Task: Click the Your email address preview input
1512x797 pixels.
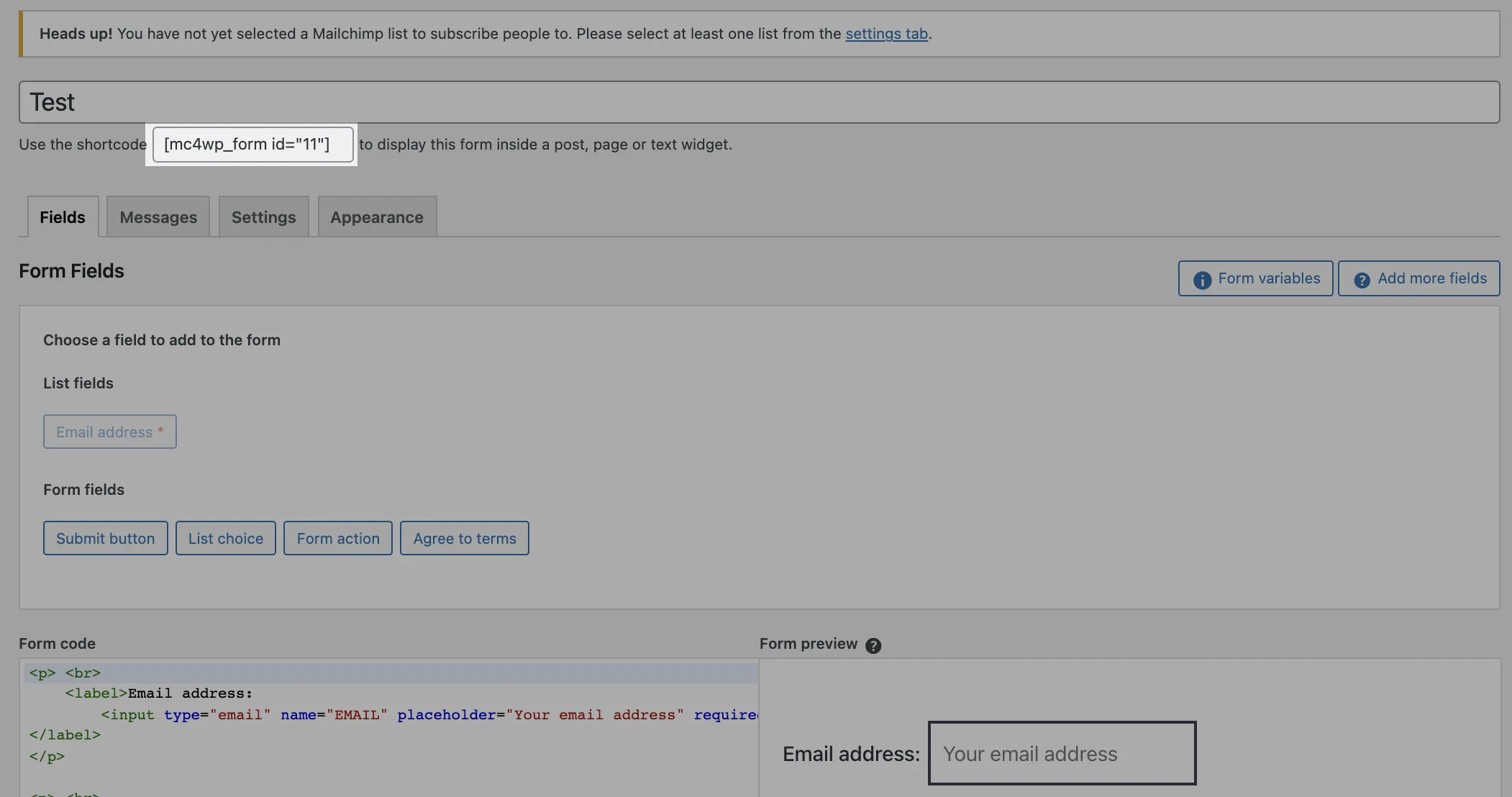Action: (1062, 753)
